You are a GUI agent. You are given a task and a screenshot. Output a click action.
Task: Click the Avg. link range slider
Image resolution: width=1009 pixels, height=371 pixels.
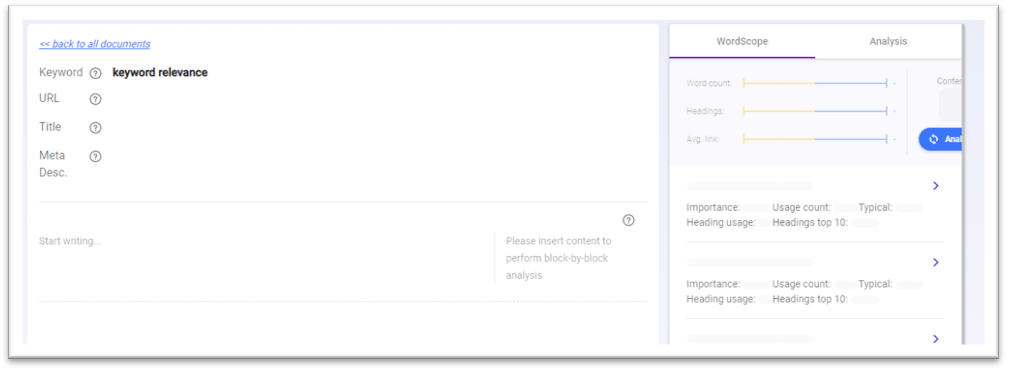pyautogui.click(x=815, y=139)
